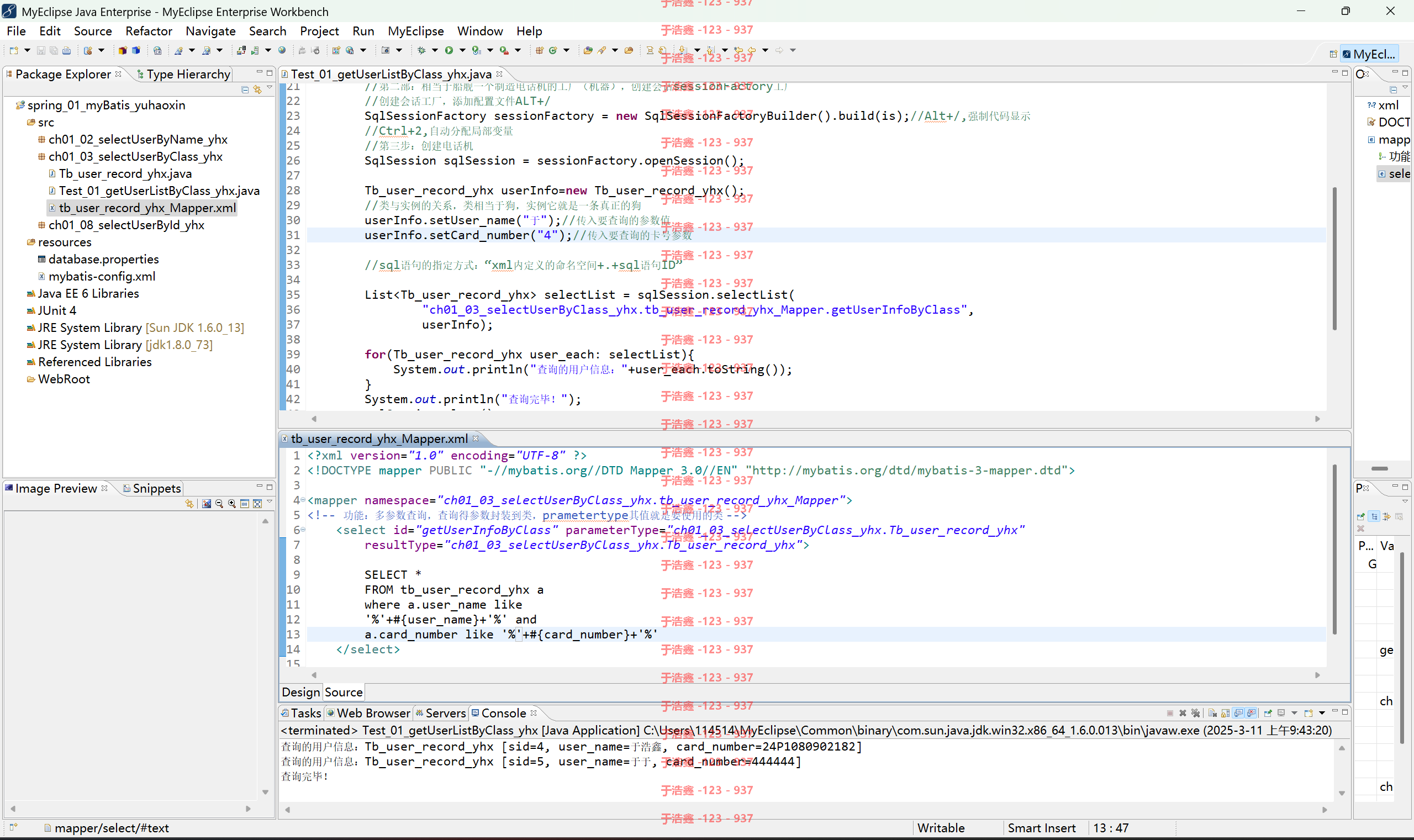Click the New file toolbar icon
The width and height of the screenshot is (1414, 840).
coord(14,50)
